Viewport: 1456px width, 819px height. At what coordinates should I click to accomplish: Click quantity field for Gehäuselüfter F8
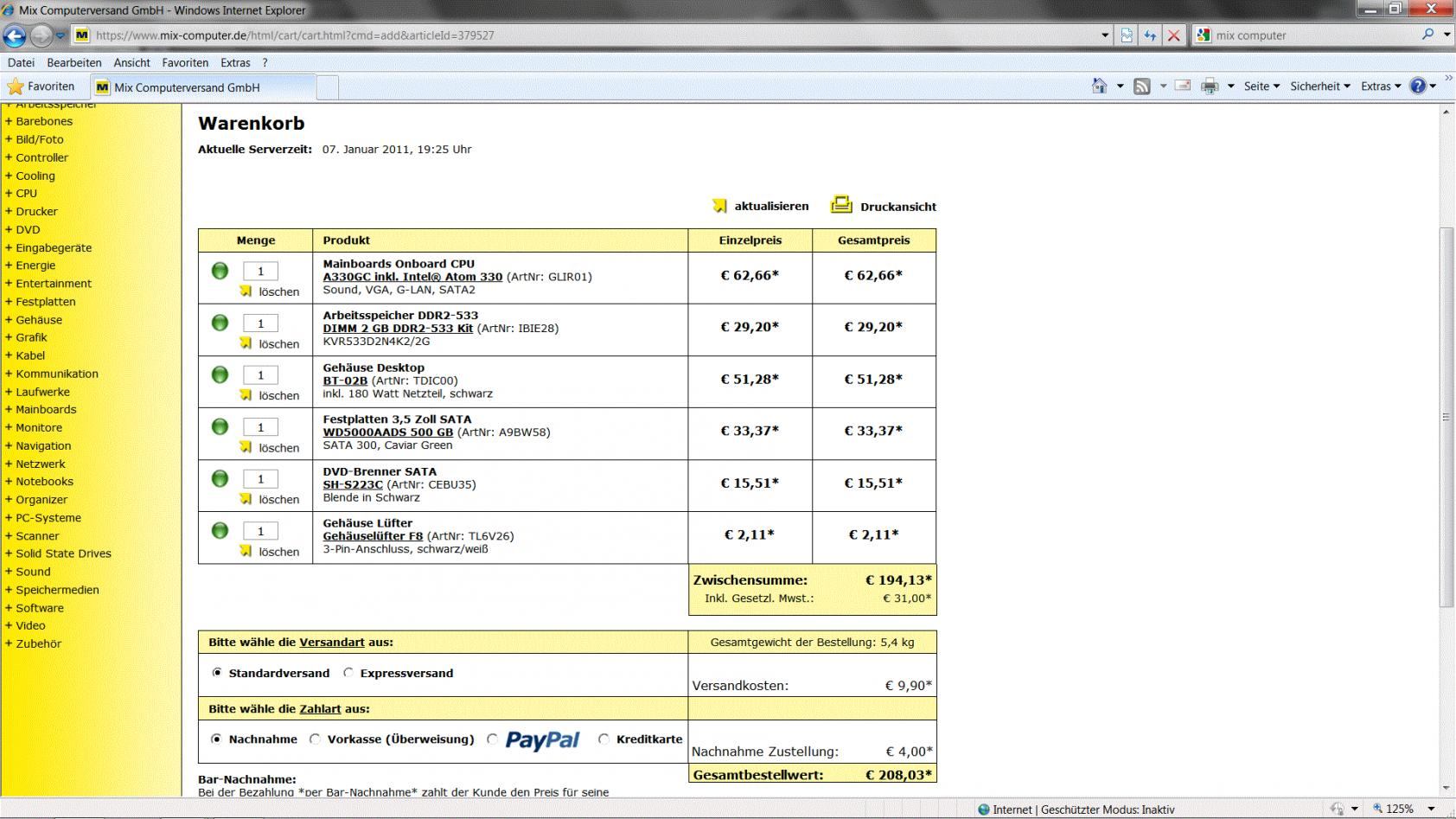tap(260, 530)
